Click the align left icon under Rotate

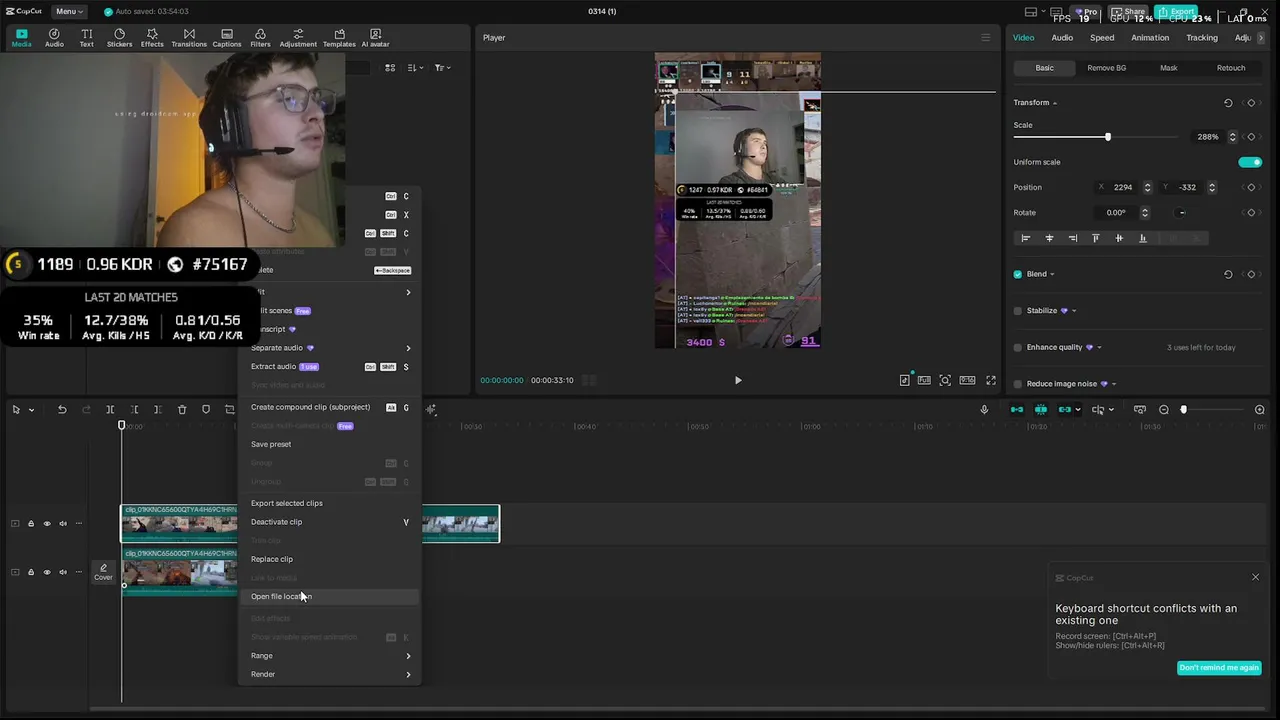tap(1025, 238)
